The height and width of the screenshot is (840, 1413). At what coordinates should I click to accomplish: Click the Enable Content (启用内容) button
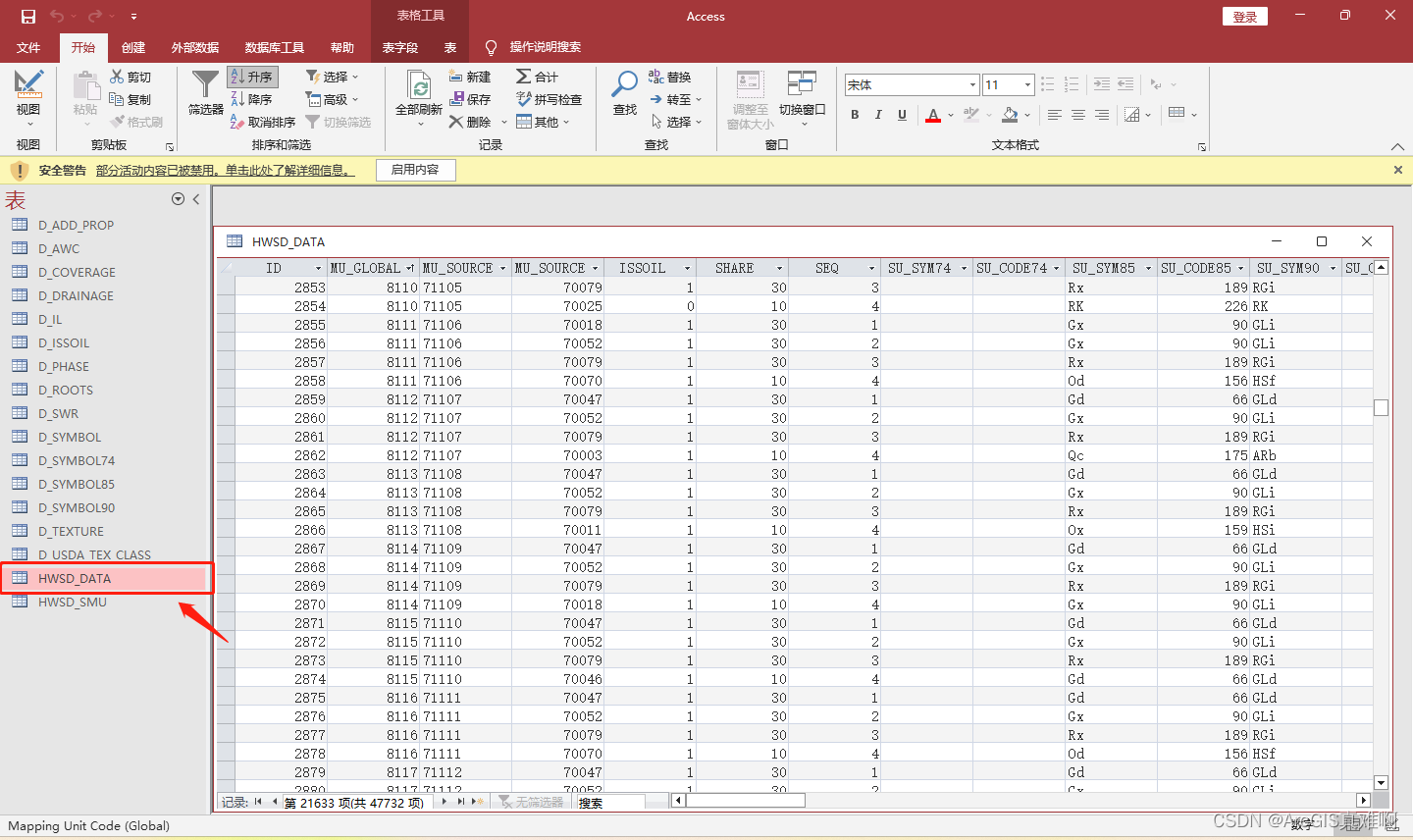[x=415, y=170]
